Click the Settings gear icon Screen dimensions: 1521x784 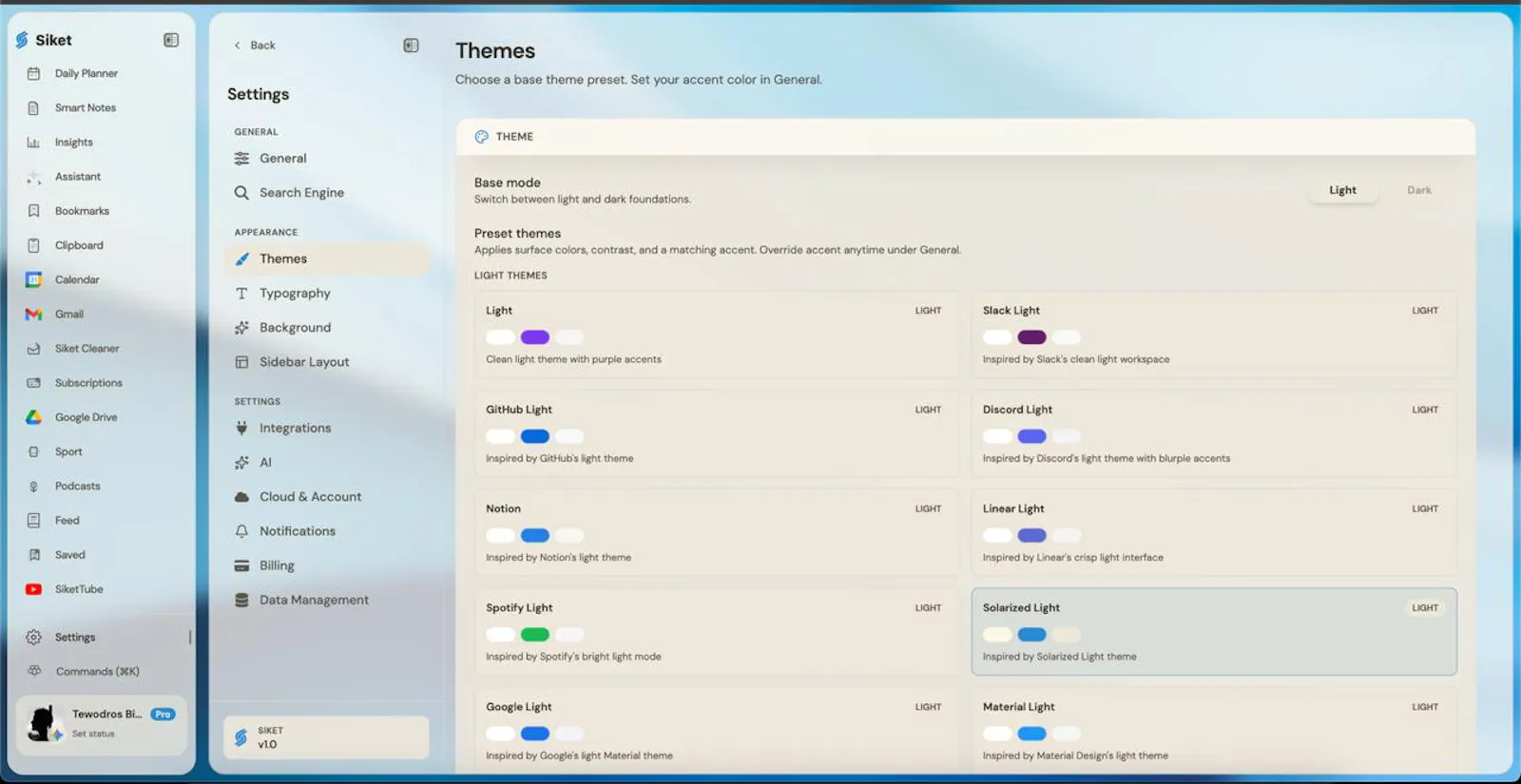(33, 637)
